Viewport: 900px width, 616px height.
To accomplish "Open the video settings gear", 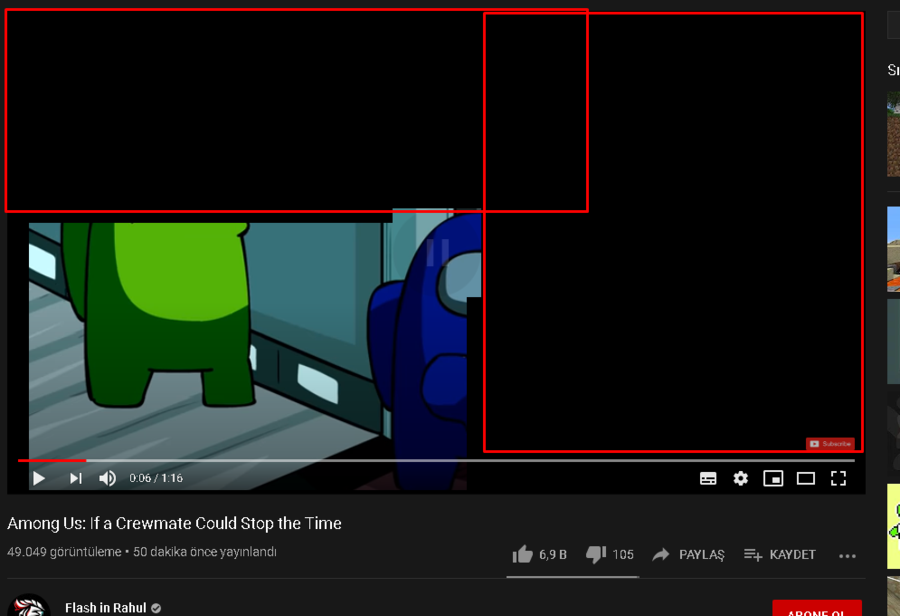I will tap(740, 478).
